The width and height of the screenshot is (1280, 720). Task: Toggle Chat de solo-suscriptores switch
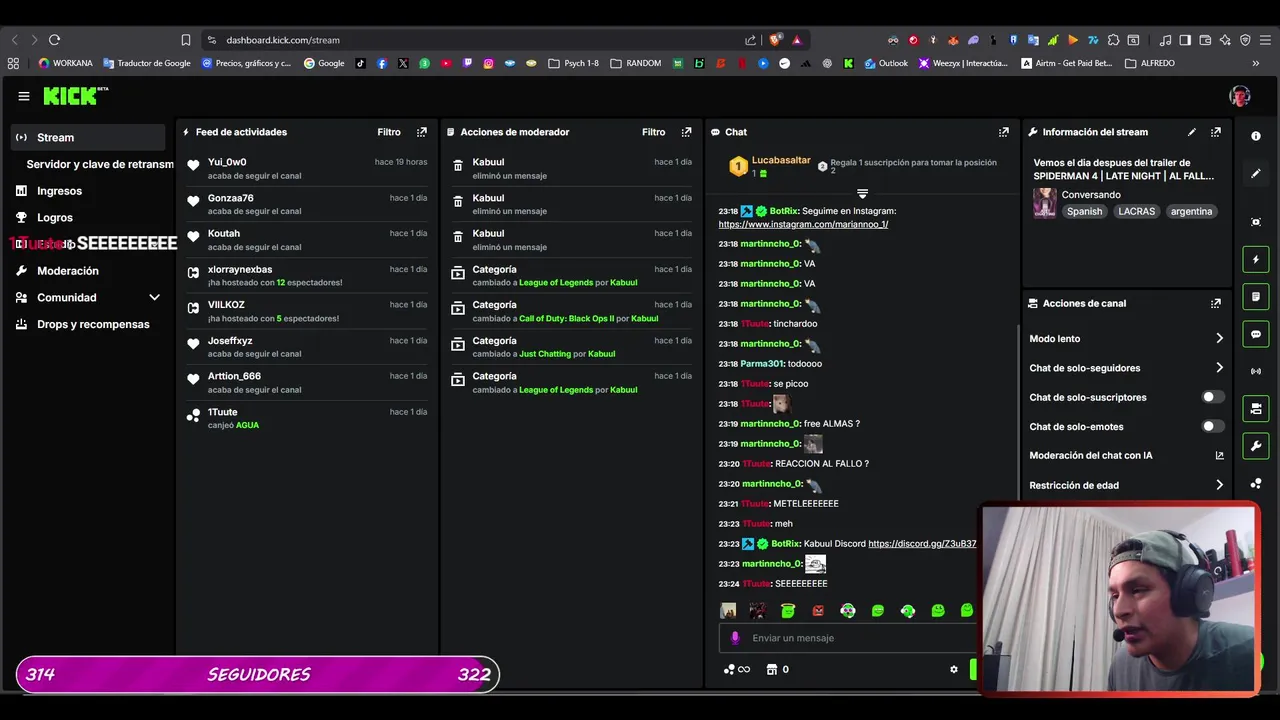1213,397
